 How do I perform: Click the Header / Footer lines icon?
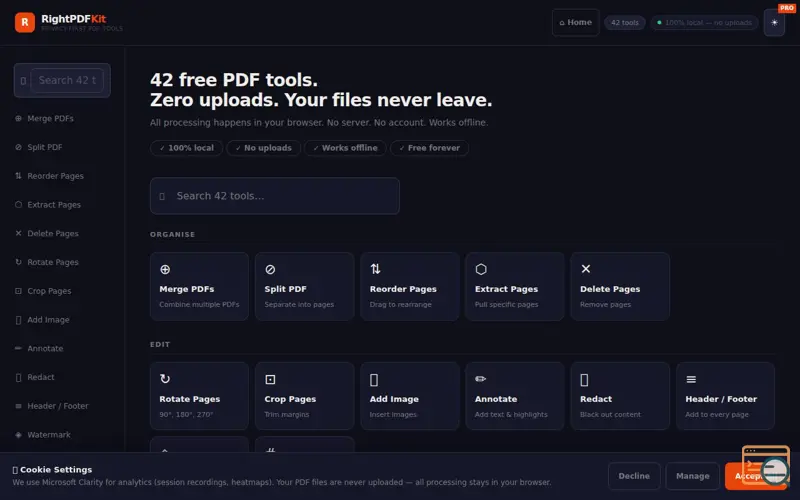tap(691, 379)
